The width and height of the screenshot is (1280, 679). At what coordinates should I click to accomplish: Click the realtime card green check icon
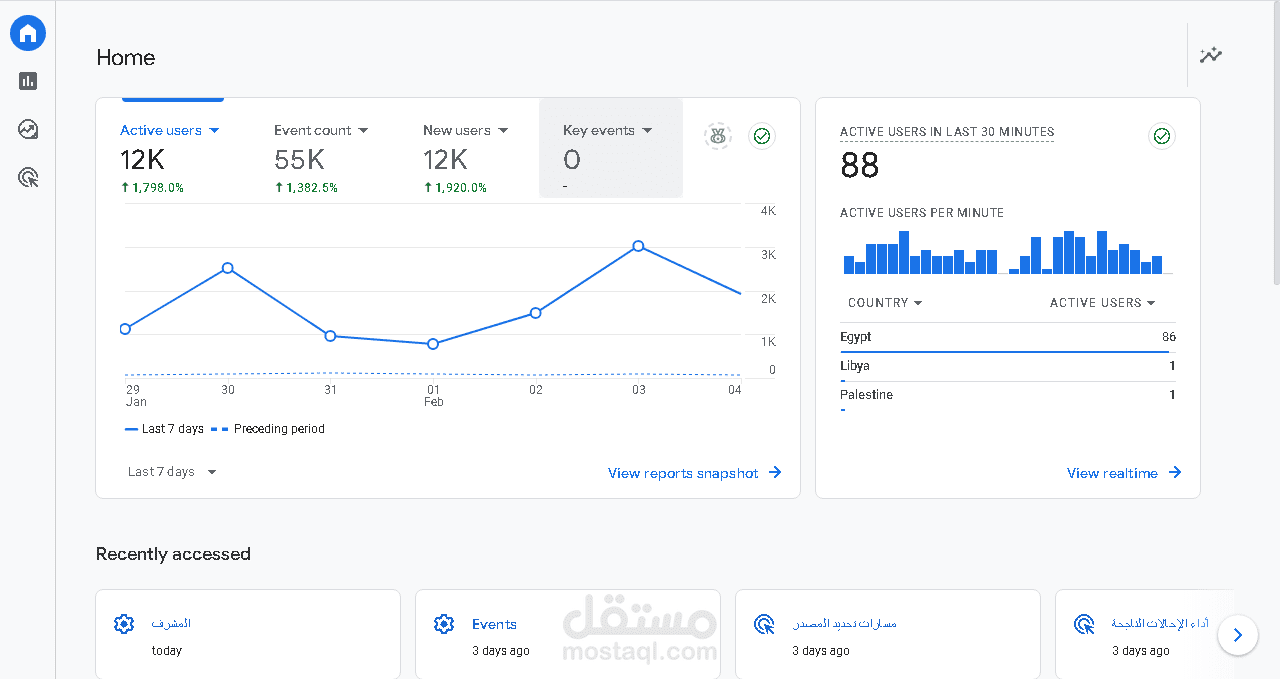[1162, 136]
